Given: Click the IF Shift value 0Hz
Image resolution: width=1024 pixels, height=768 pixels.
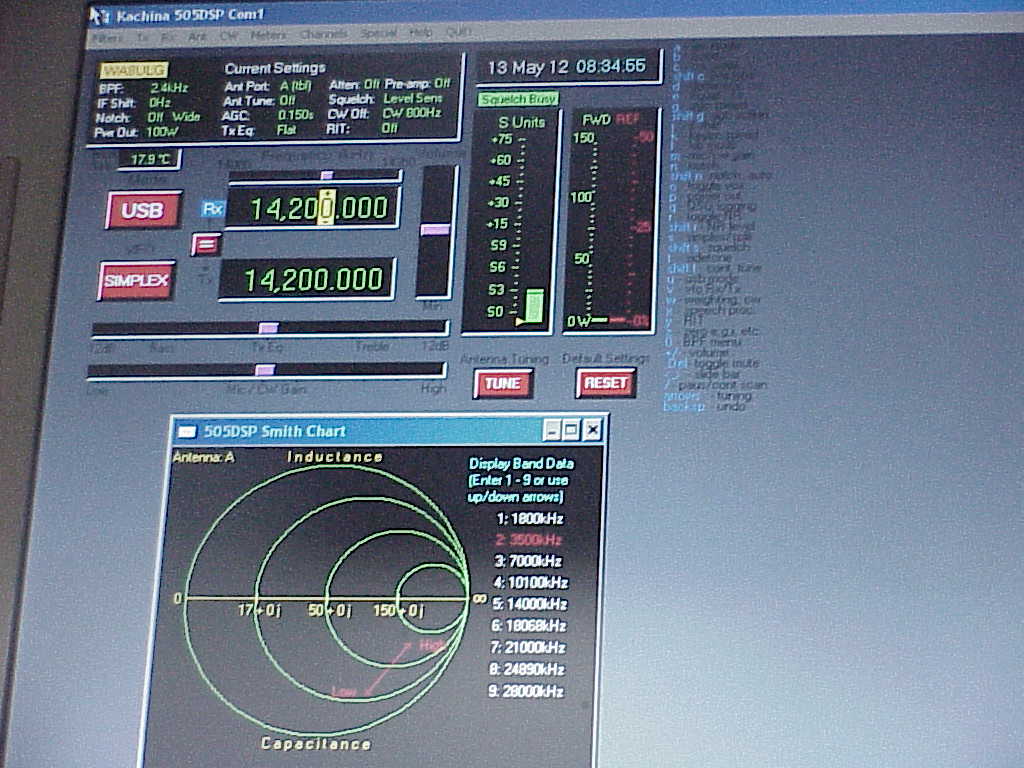Looking at the screenshot, I should click(x=159, y=103).
